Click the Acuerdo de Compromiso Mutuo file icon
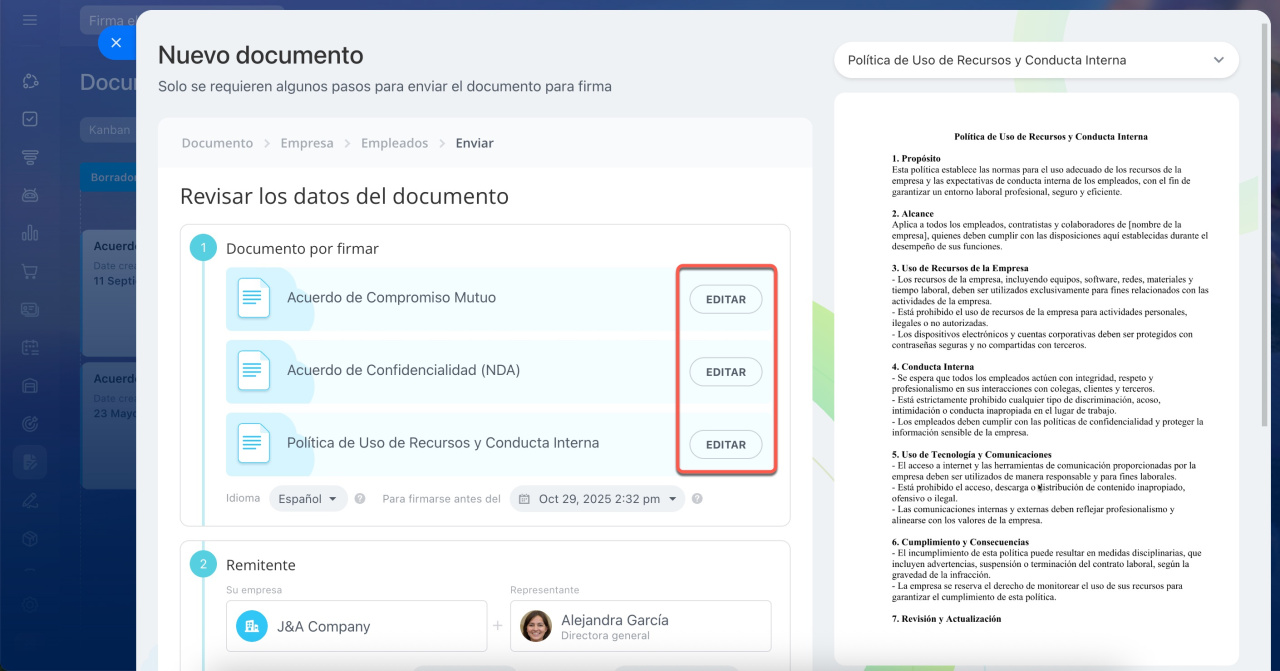Viewport: 1280px width, 671px height. click(x=254, y=298)
